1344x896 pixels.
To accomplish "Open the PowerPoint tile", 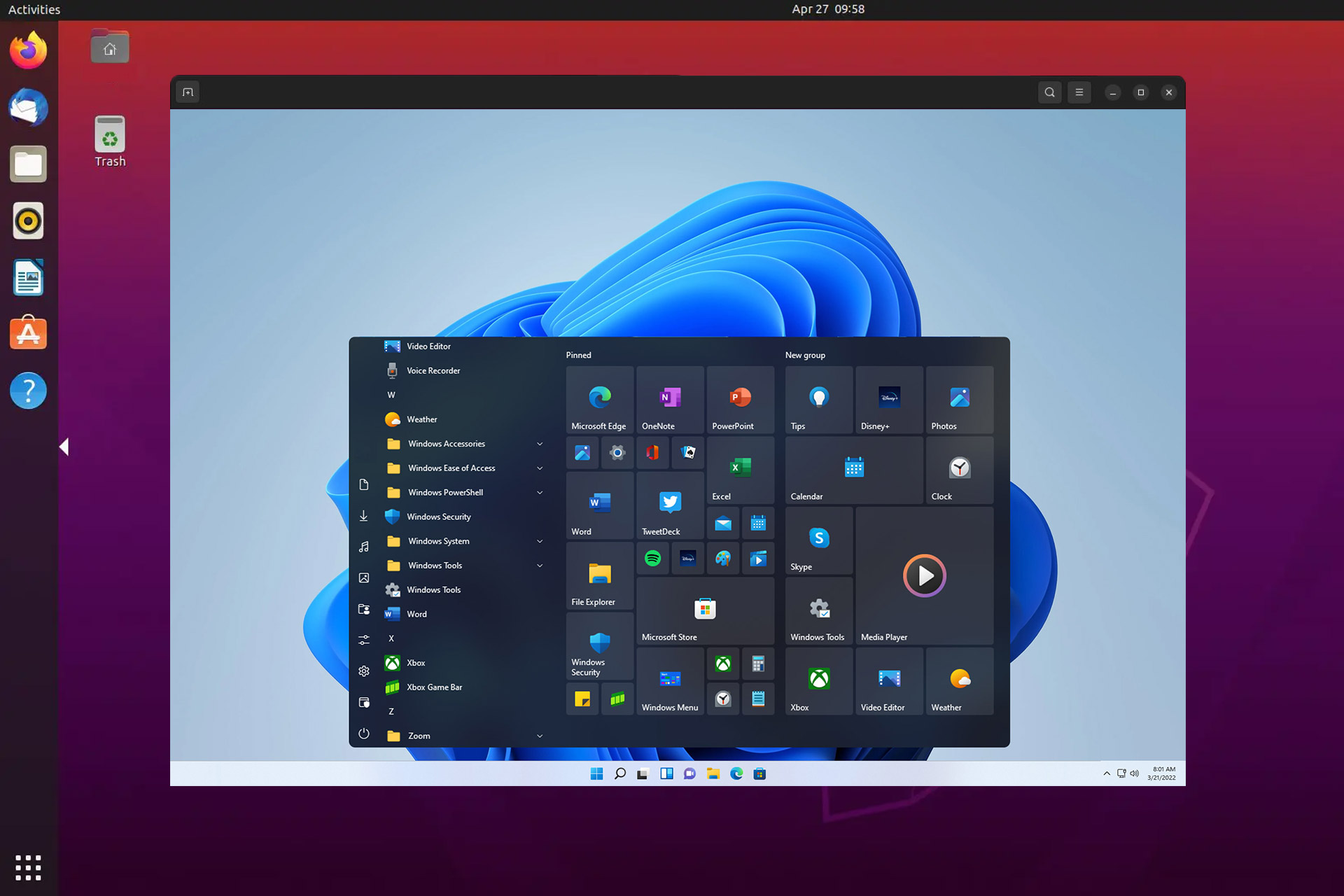I will 741,400.
